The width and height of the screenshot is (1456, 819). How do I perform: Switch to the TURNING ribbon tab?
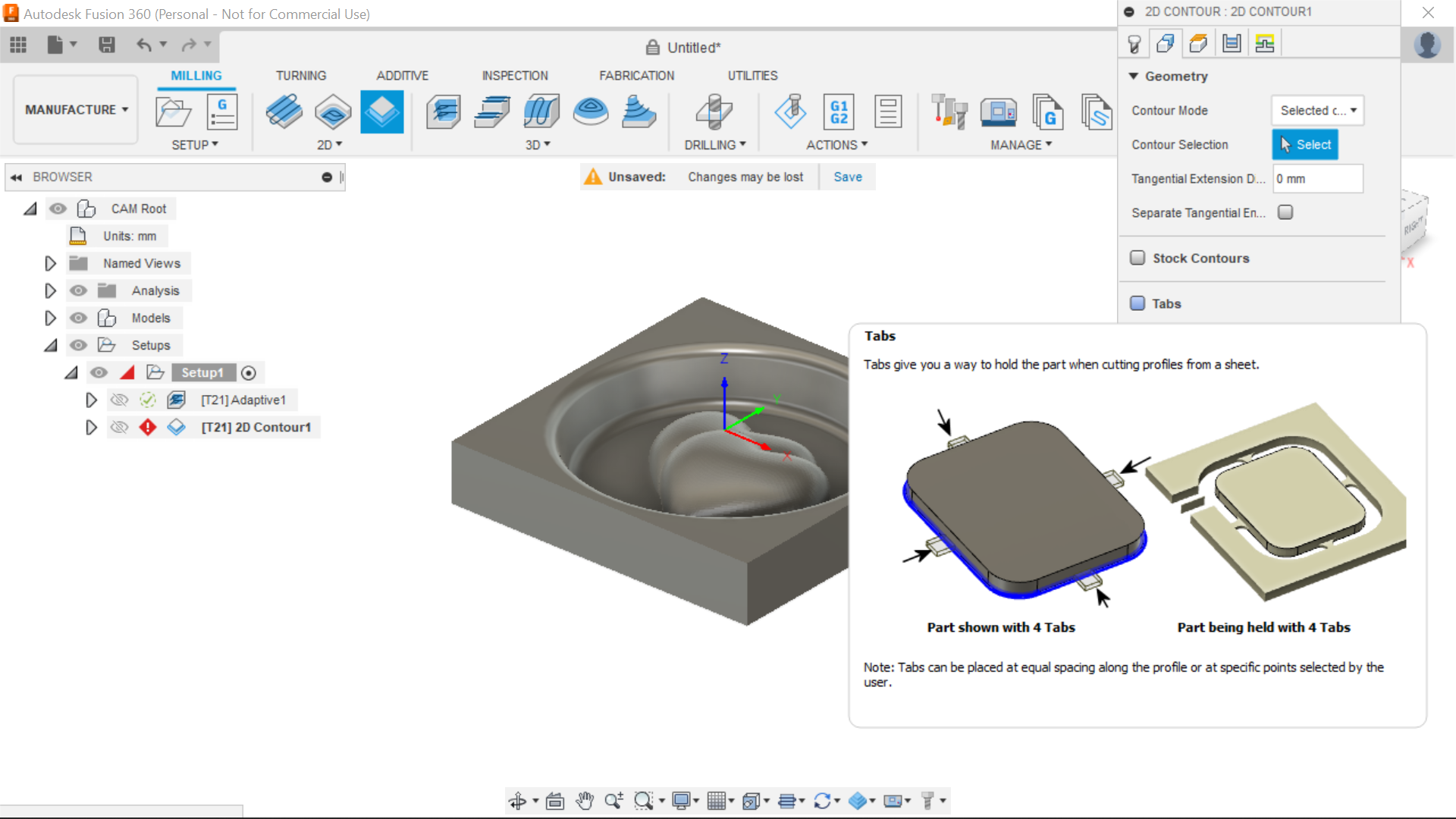coord(299,75)
